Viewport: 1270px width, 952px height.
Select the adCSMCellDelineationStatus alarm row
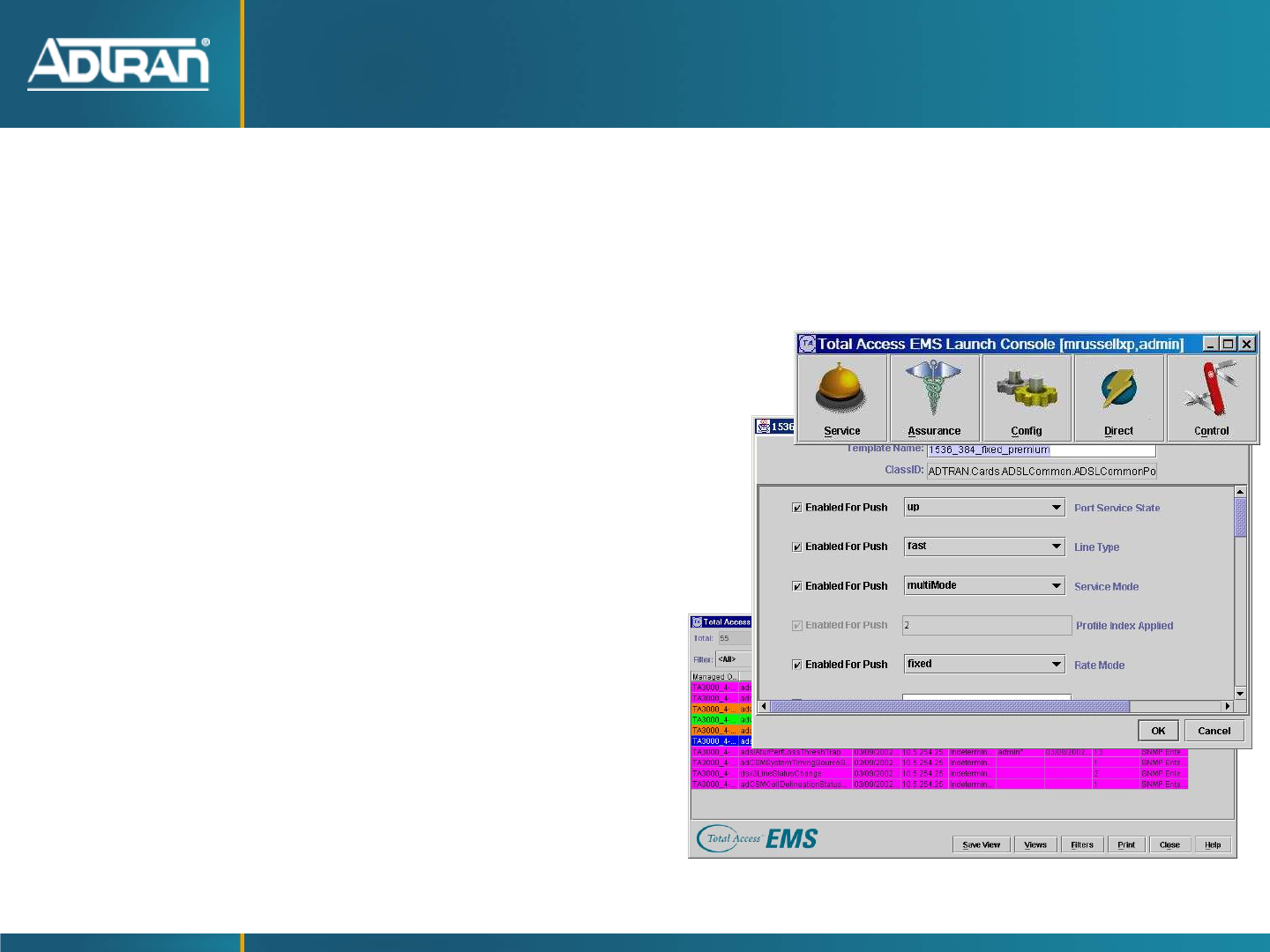coord(939,784)
